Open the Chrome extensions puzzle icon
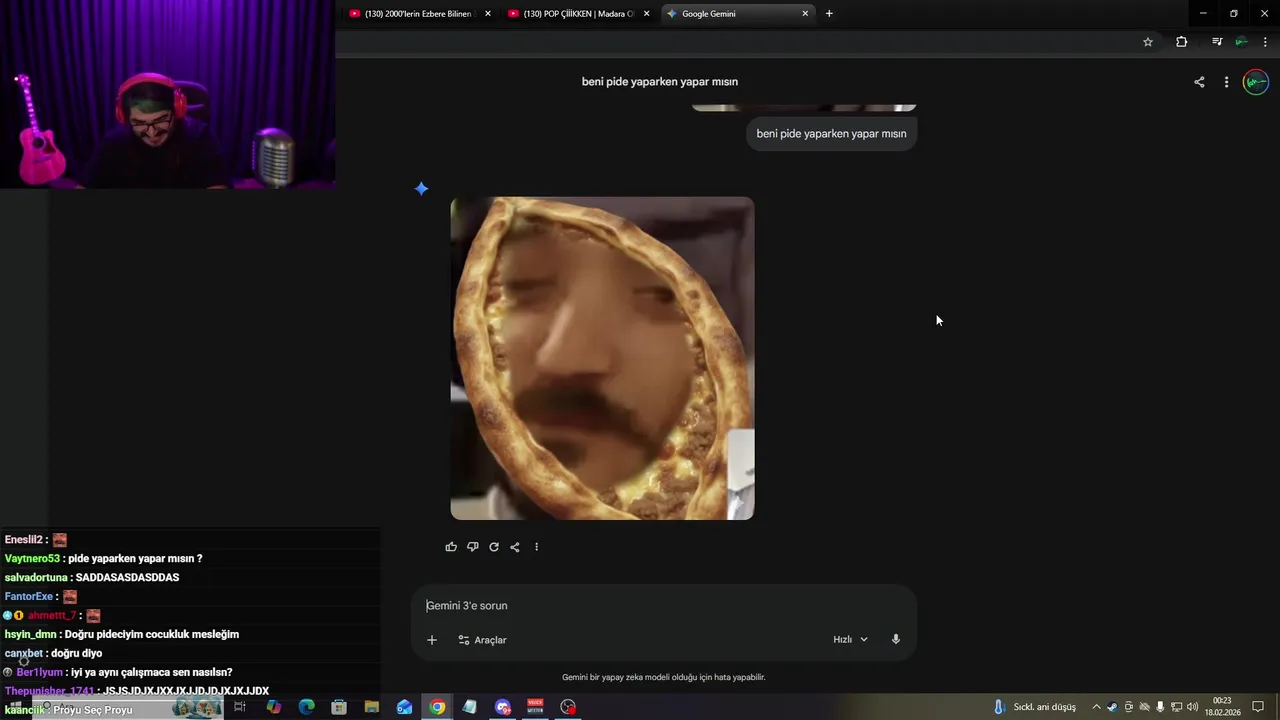Viewport: 1280px width, 720px height. pos(1182,42)
